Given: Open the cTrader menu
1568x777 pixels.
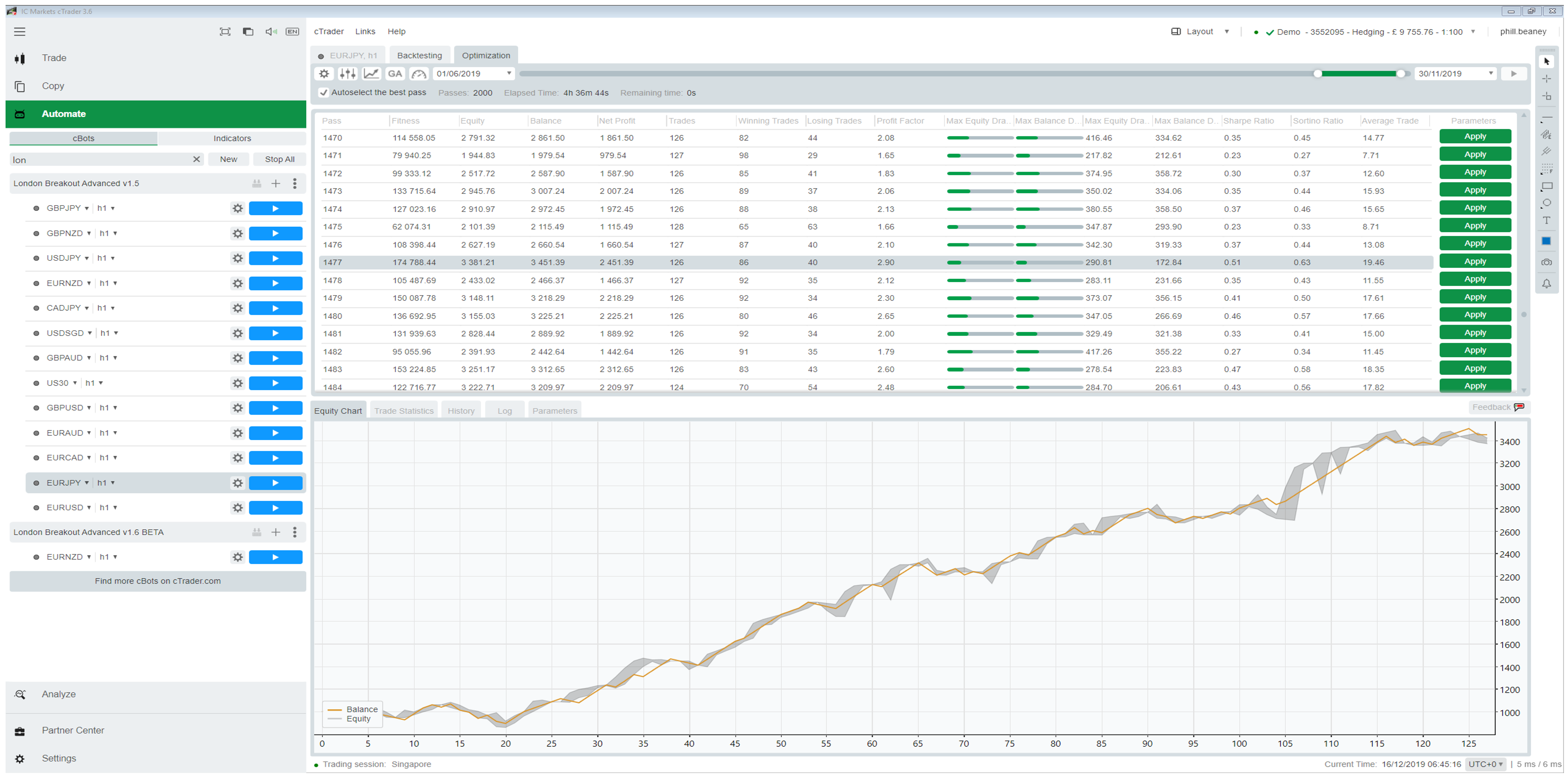Looking at the screenshot, I should click(x=329, y=32).
